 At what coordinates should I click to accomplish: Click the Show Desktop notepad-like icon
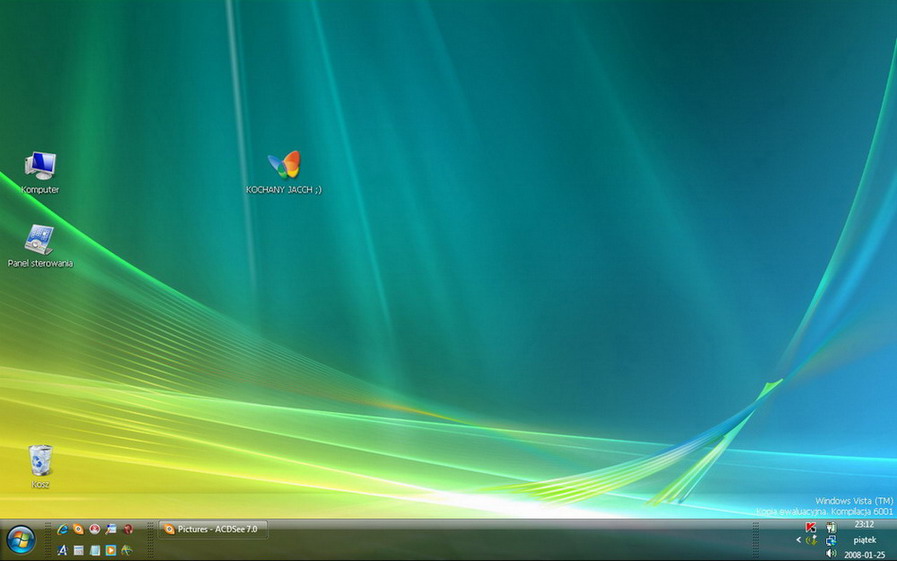point(94,550)
